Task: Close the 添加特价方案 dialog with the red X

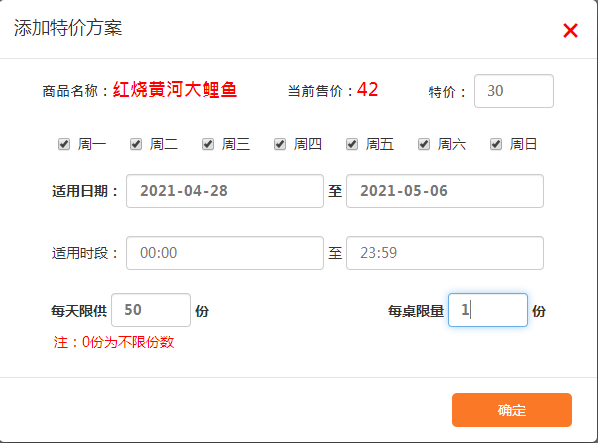Action: [570, 30]
